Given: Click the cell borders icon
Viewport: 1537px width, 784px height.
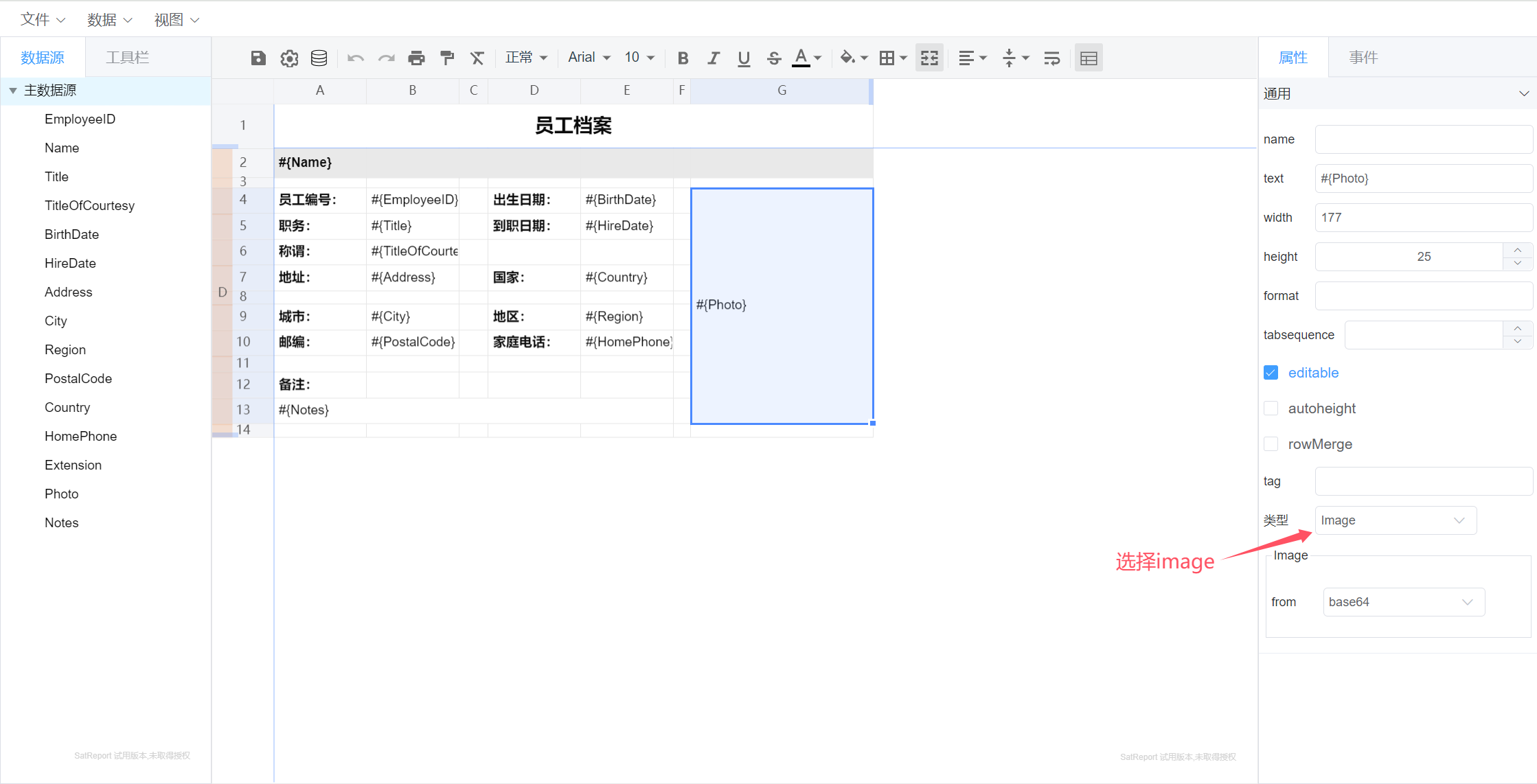Looking at the screenshot, I should tap(887, 58).
